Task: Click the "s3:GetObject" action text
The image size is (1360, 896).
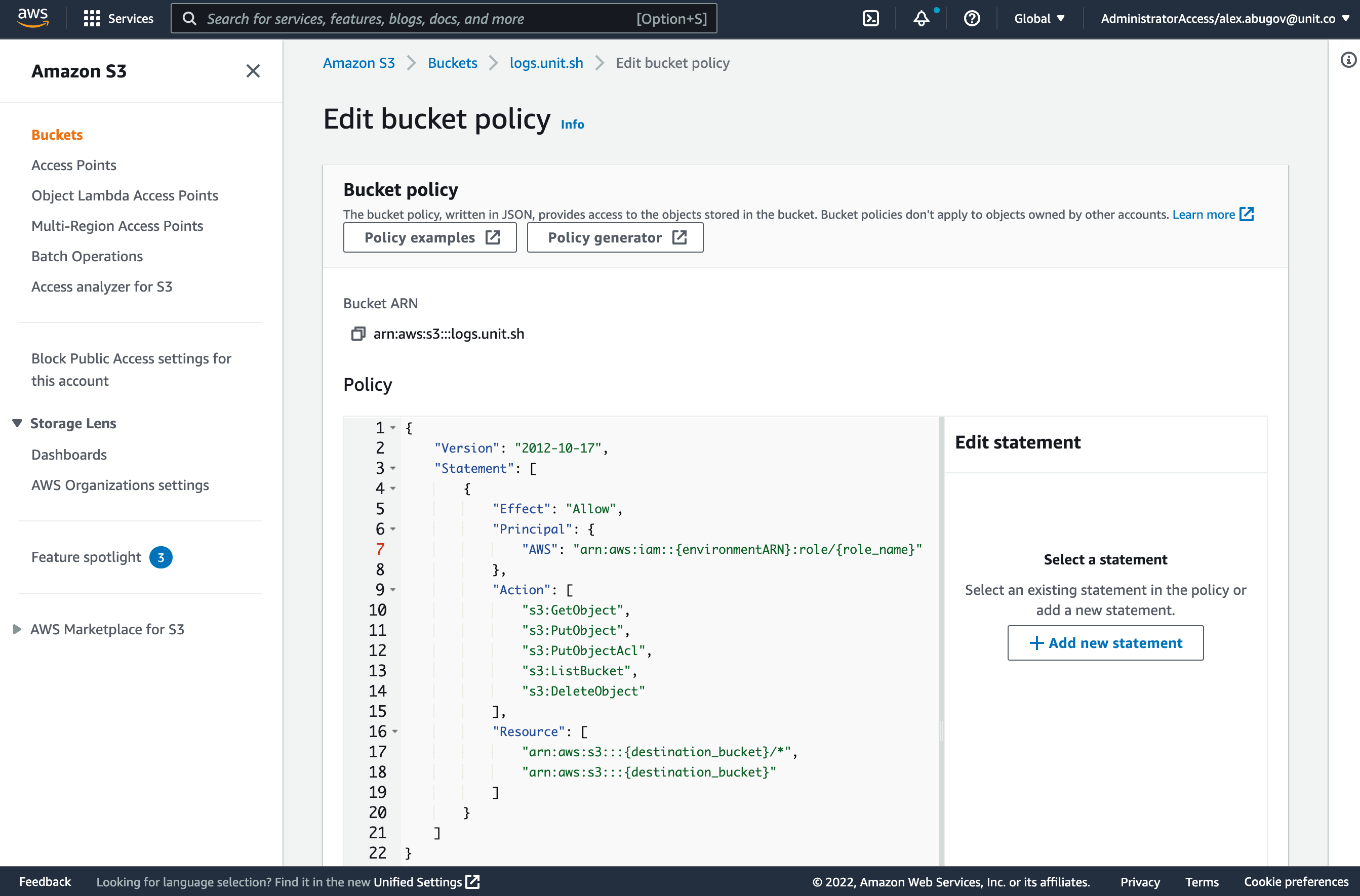Action: coord(572,609)
